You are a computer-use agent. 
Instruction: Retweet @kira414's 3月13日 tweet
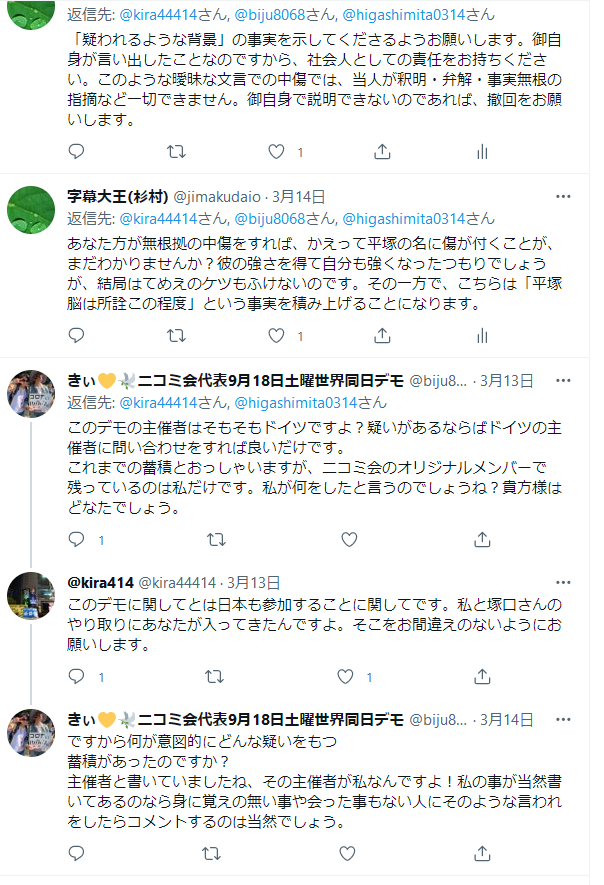pos(215,677)
